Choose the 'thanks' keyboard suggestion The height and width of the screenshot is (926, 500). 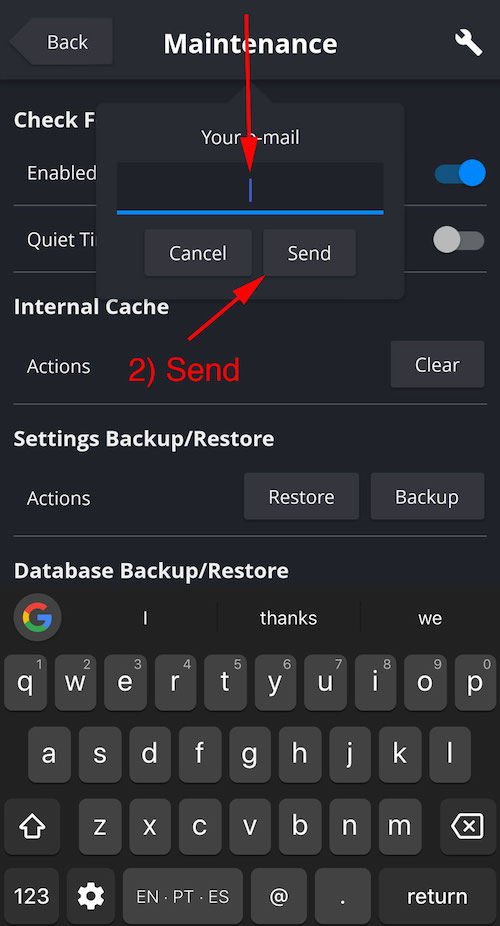click(288, 618)
